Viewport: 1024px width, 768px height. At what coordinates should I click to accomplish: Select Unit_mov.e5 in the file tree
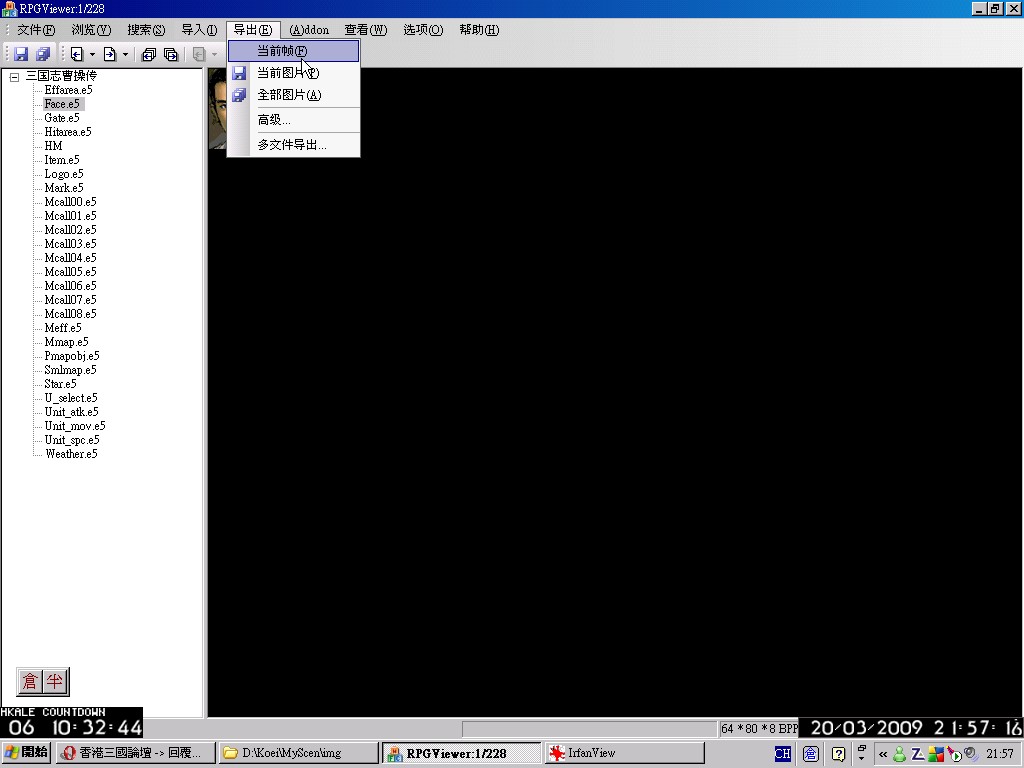click(x=74, y=426)
